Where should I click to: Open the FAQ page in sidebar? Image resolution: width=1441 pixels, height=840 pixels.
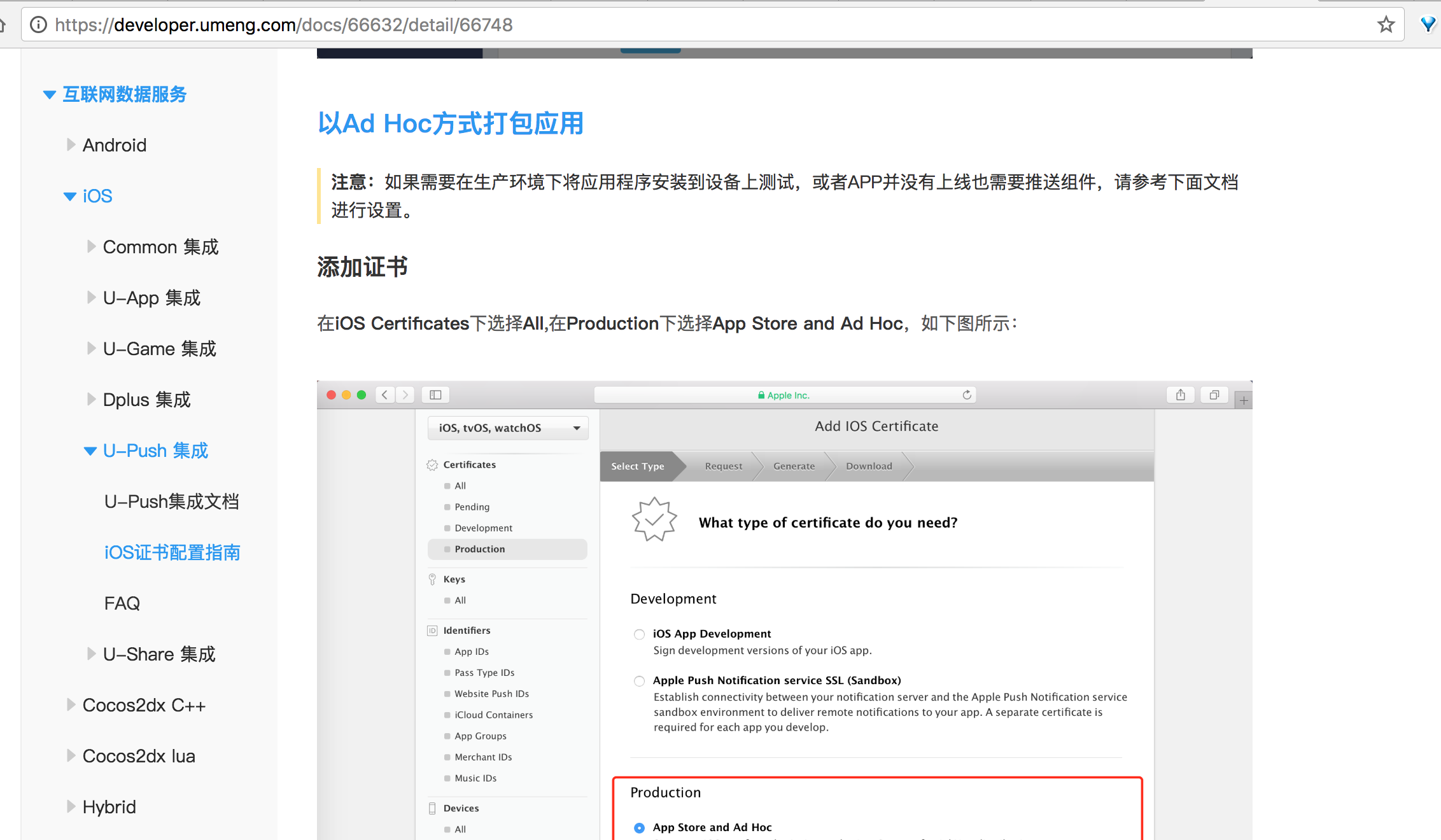122,603
